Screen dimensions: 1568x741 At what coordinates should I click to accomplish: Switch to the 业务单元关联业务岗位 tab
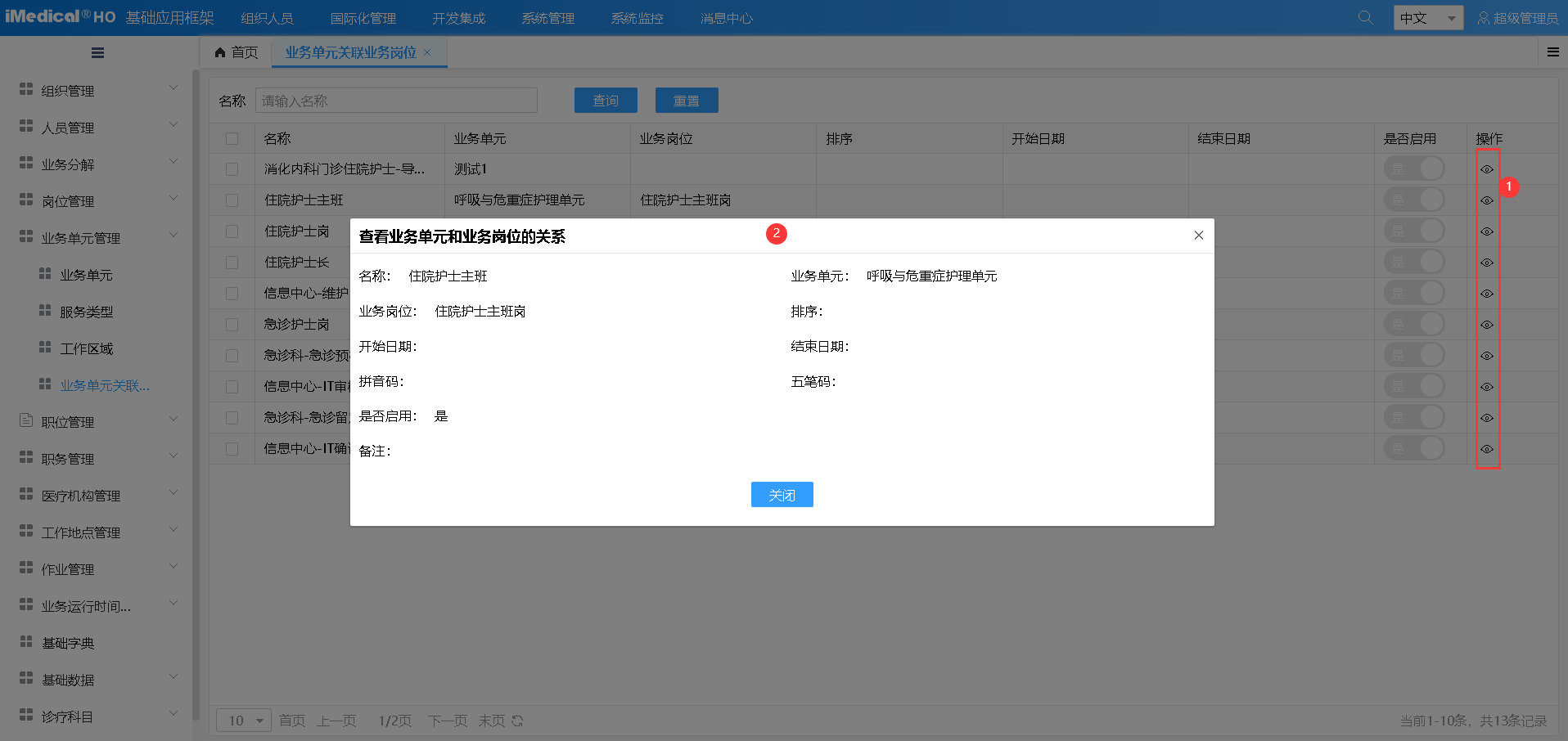point(352,52)
